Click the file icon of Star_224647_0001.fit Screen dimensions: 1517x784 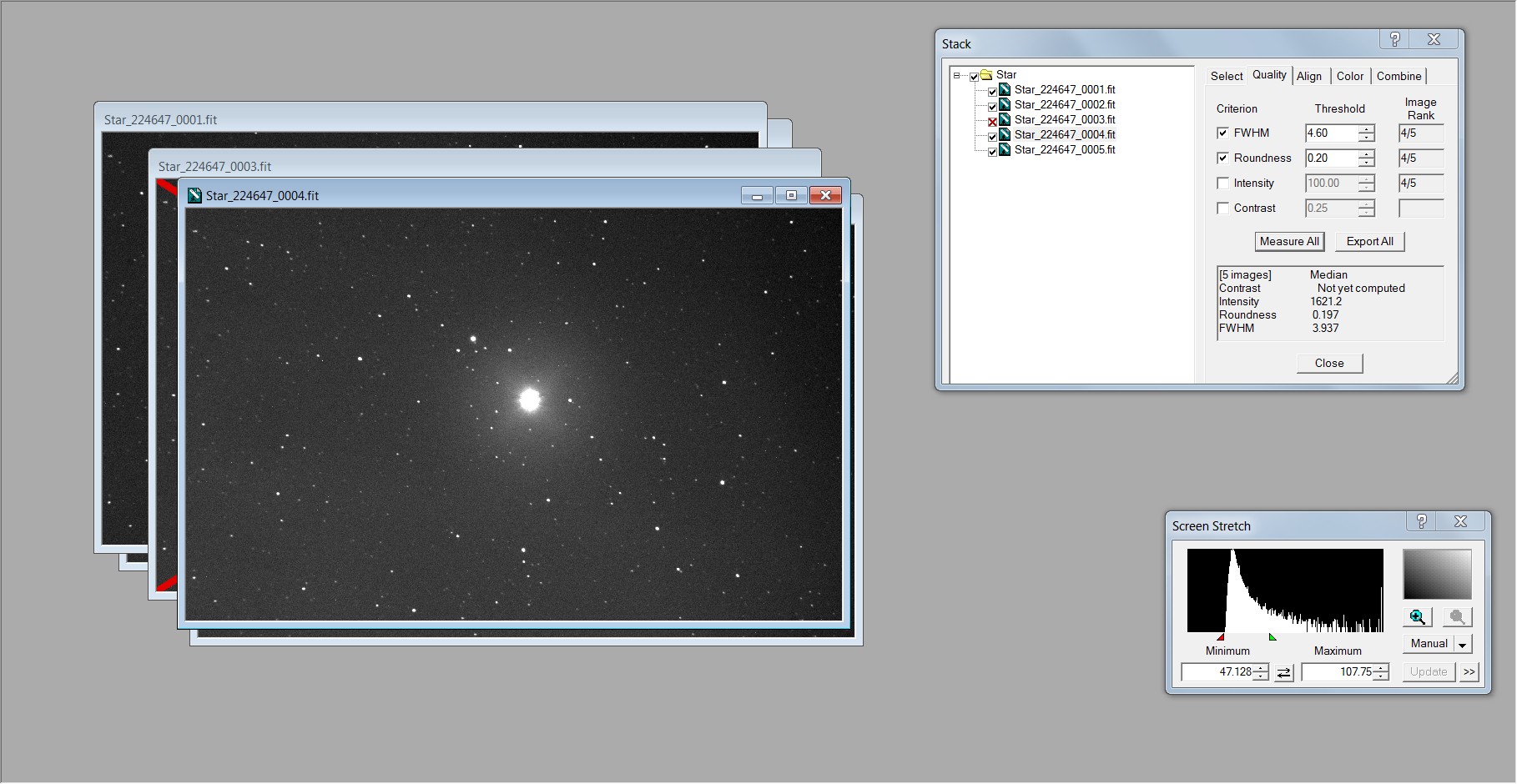click(x=1005, y=89)
